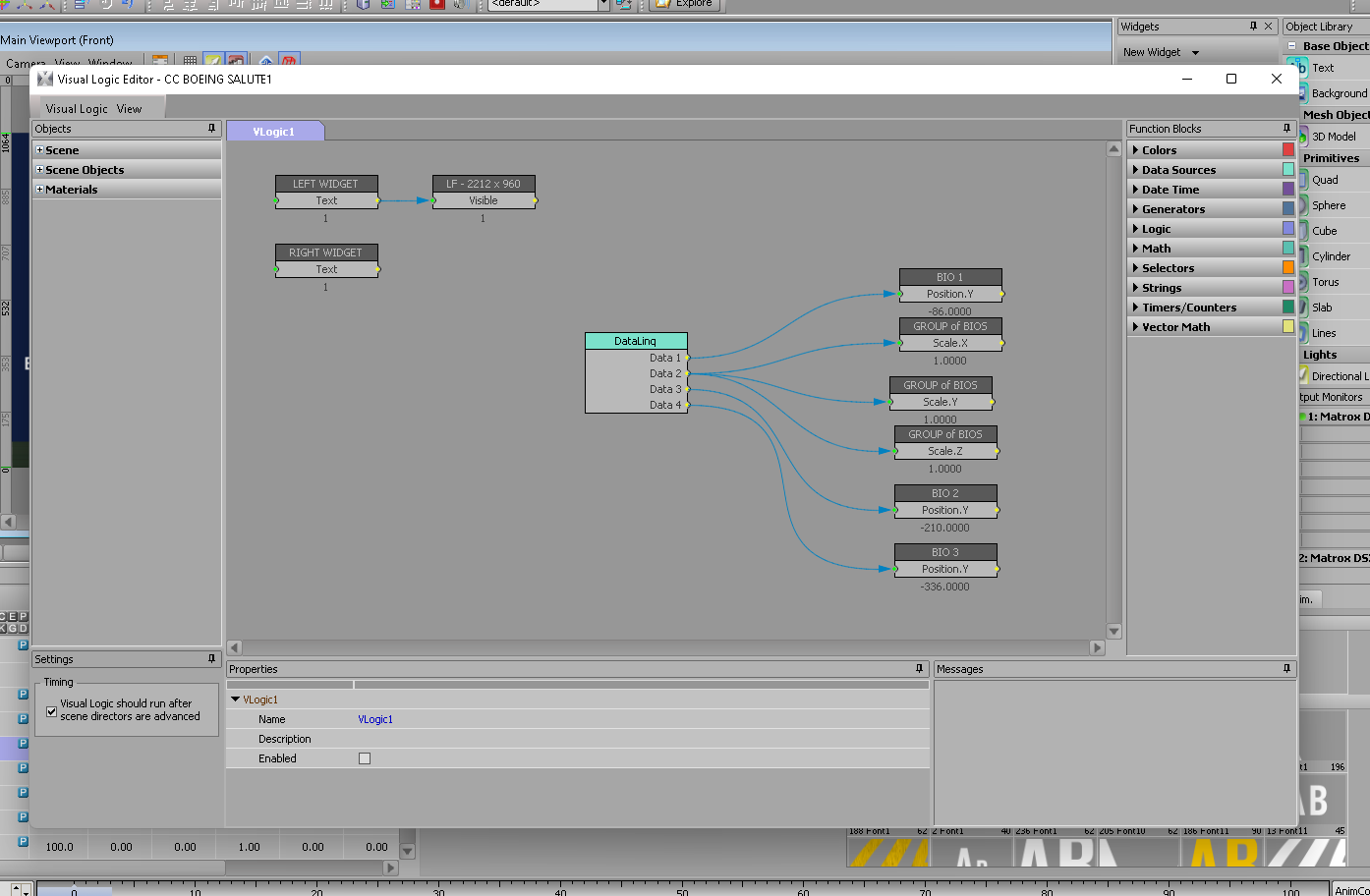The height and width of the screenshot is (896, 1370).
Task: Uncheck Visual Logic run after scene directors
Action: pos(52,711)
